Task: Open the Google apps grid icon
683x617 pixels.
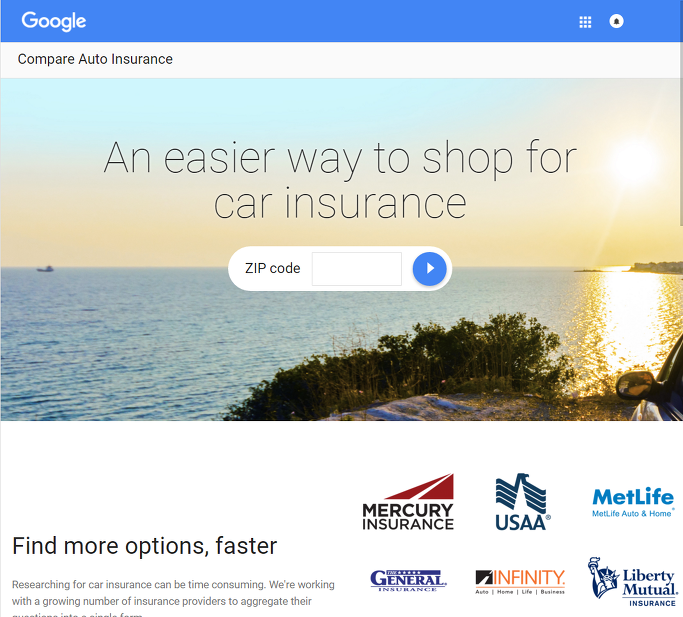Action: [x=585, y=21]
